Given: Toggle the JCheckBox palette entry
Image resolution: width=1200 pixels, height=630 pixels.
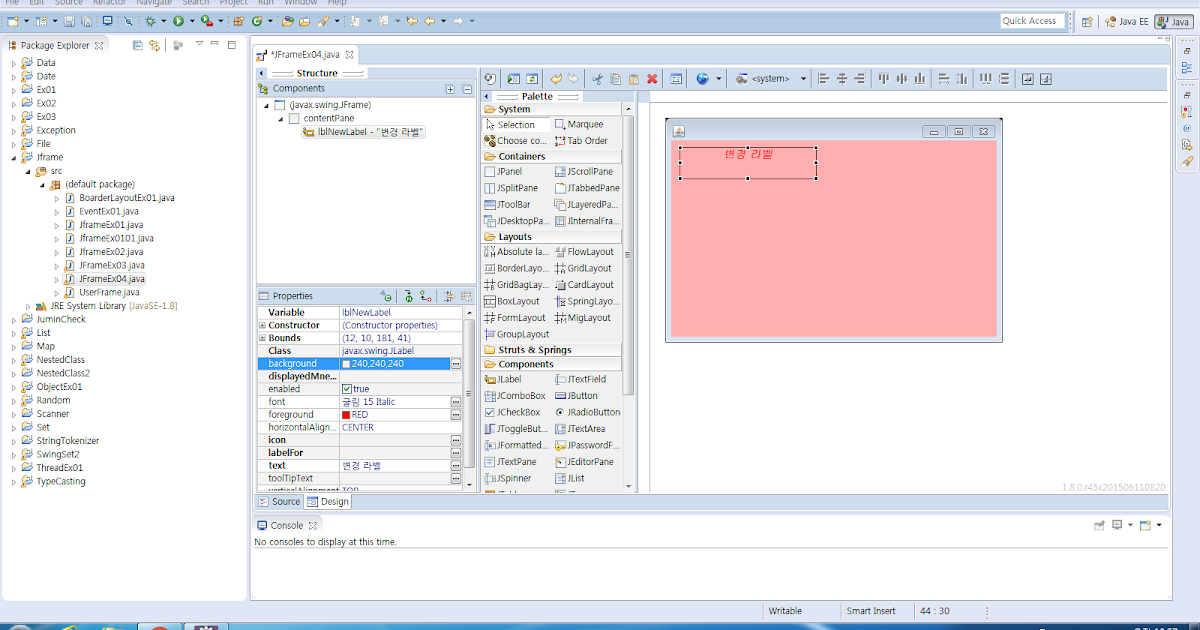Looking at the screenshot, I should coord(518,411).
